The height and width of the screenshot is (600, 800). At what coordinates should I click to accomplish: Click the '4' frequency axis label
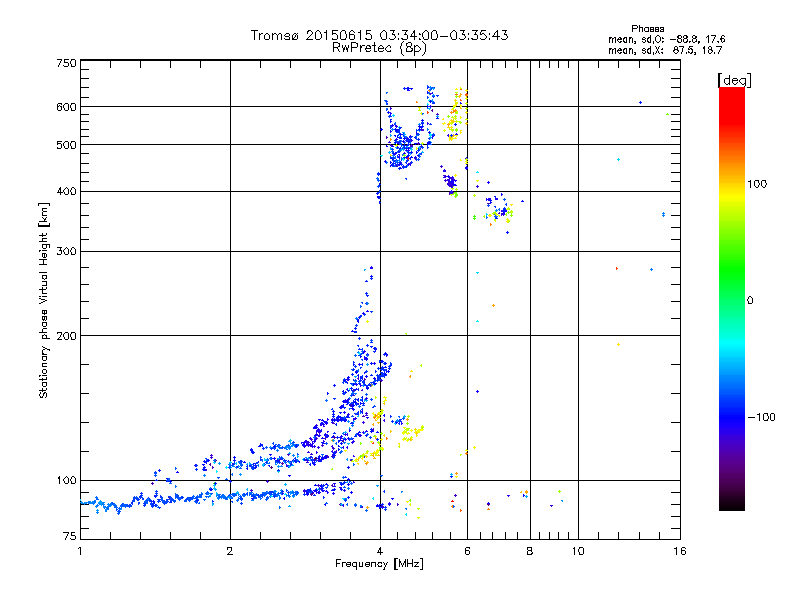pos(380,551)
